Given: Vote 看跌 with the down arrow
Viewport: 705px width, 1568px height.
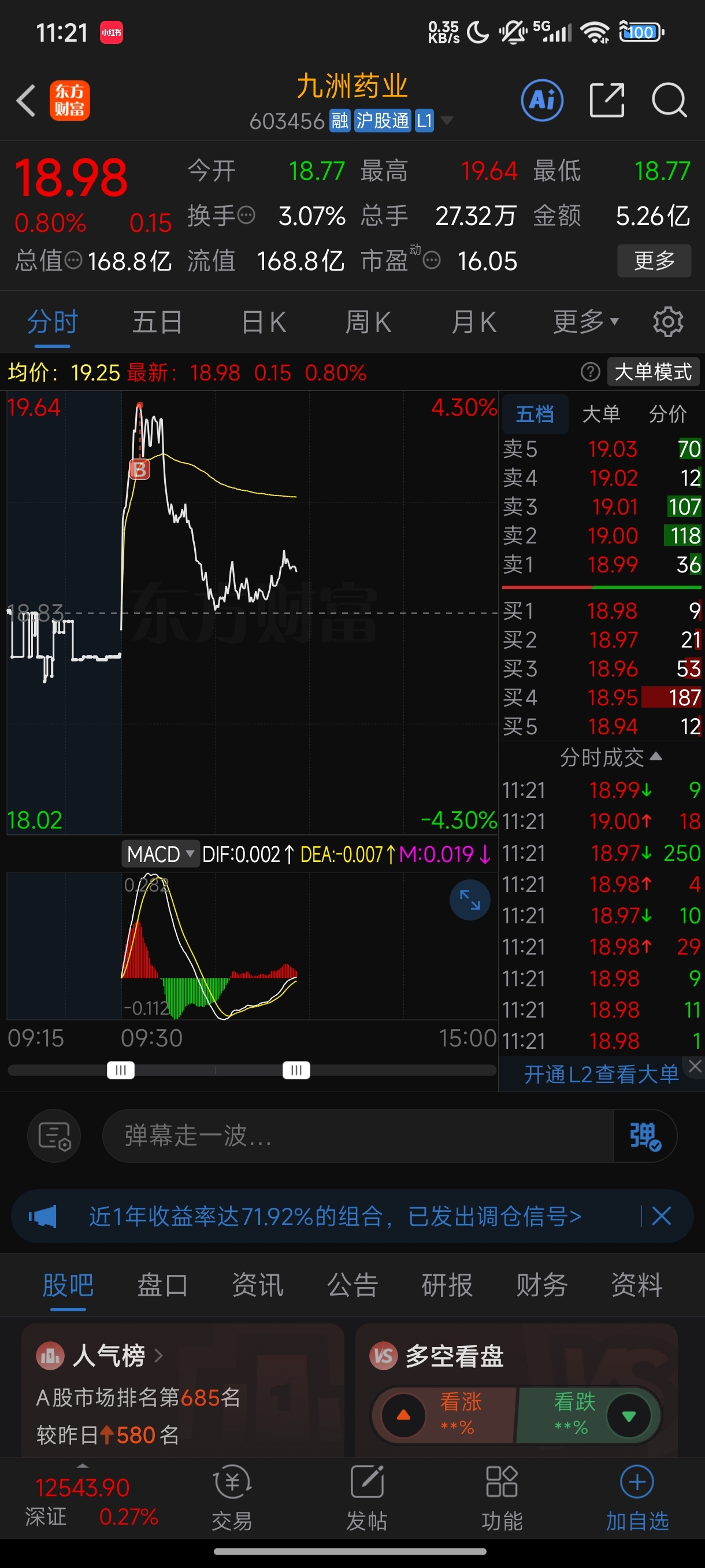Looking at the screenshot, I should point(629,1415).
